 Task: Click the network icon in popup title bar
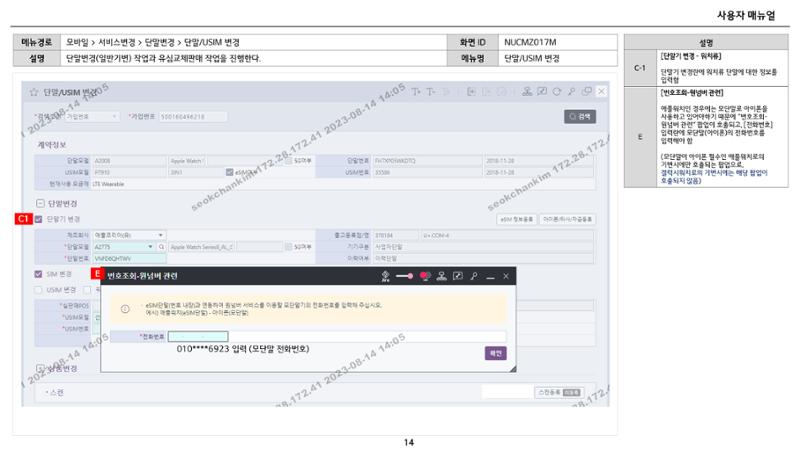[386, 276]
